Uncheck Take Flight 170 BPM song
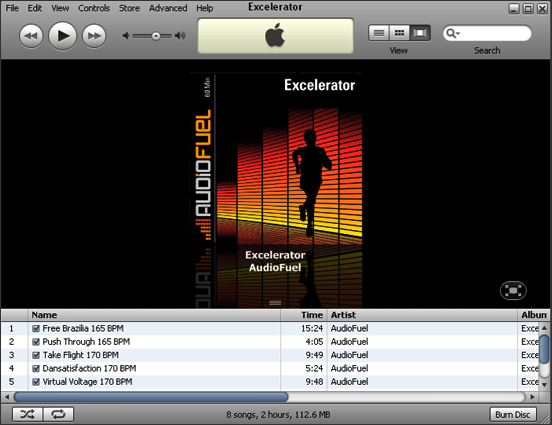 tap(36, 355)
